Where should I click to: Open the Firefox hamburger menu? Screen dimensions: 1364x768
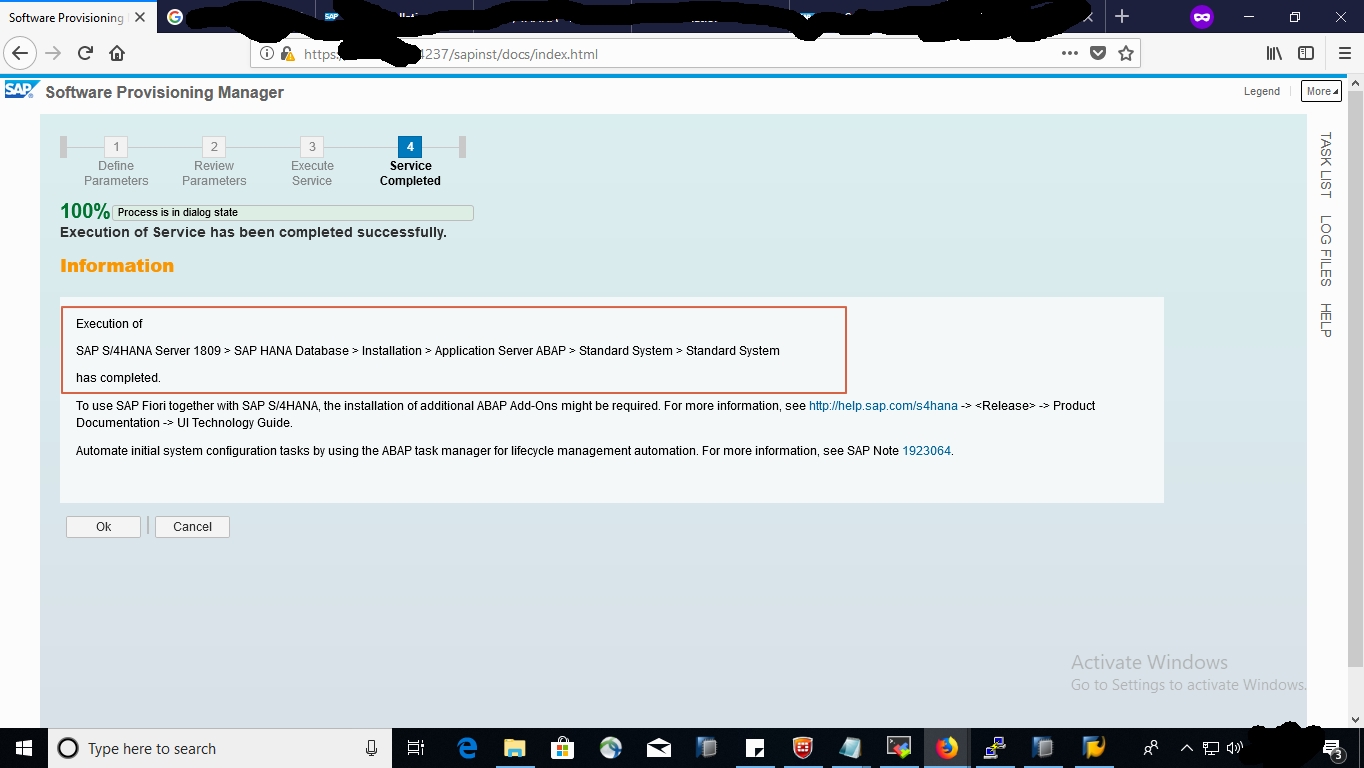[1344, 54]
